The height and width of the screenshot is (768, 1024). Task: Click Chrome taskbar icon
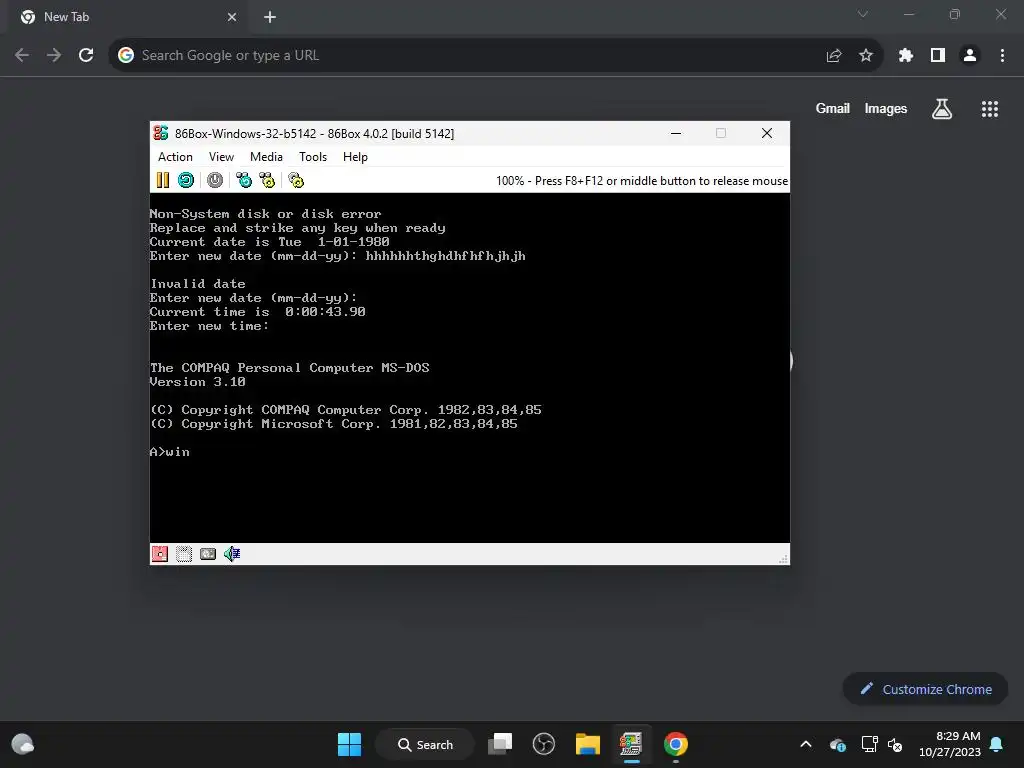point(676,744)
